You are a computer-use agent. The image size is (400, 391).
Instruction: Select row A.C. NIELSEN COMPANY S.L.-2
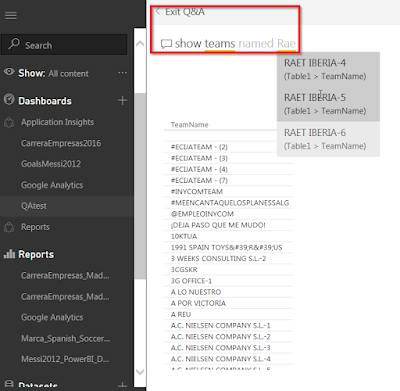(x=228, y=337)
